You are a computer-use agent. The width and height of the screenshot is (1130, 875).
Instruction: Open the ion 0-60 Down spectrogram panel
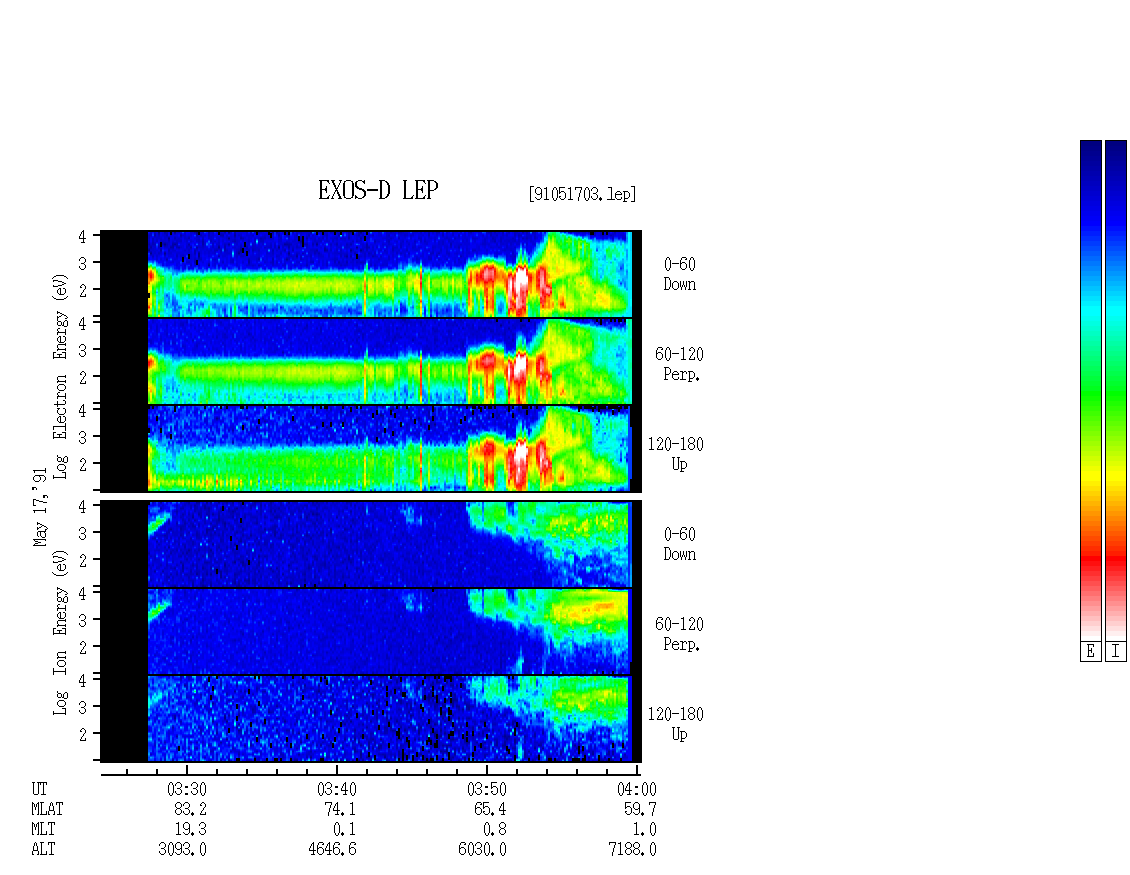click(x=370, y=544)
